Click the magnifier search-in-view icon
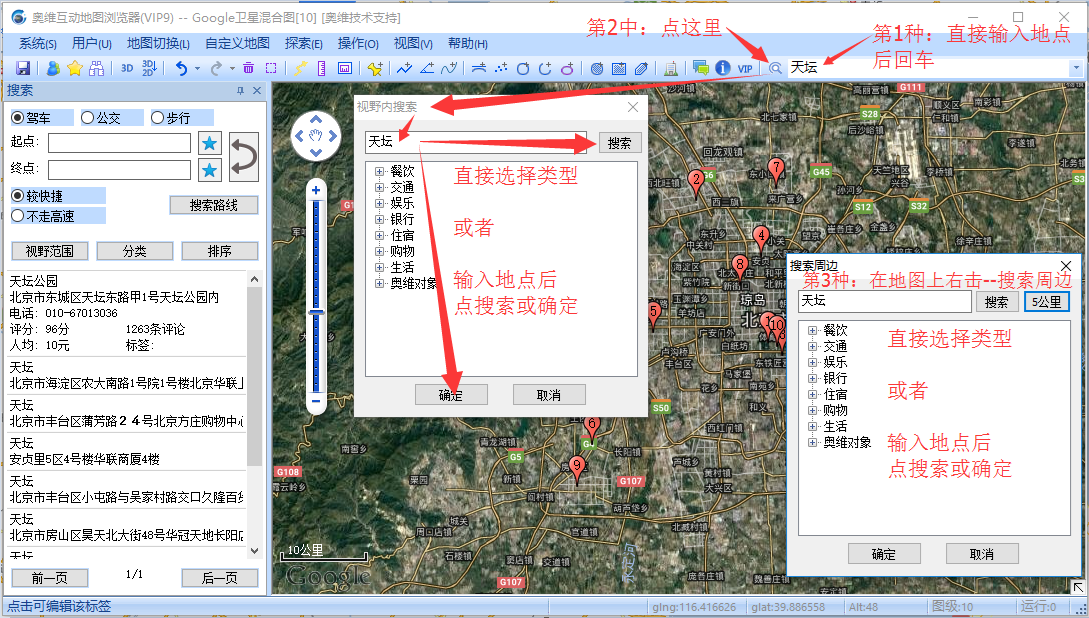Viewport: 1089px width, 618px height. click(775, 68)
